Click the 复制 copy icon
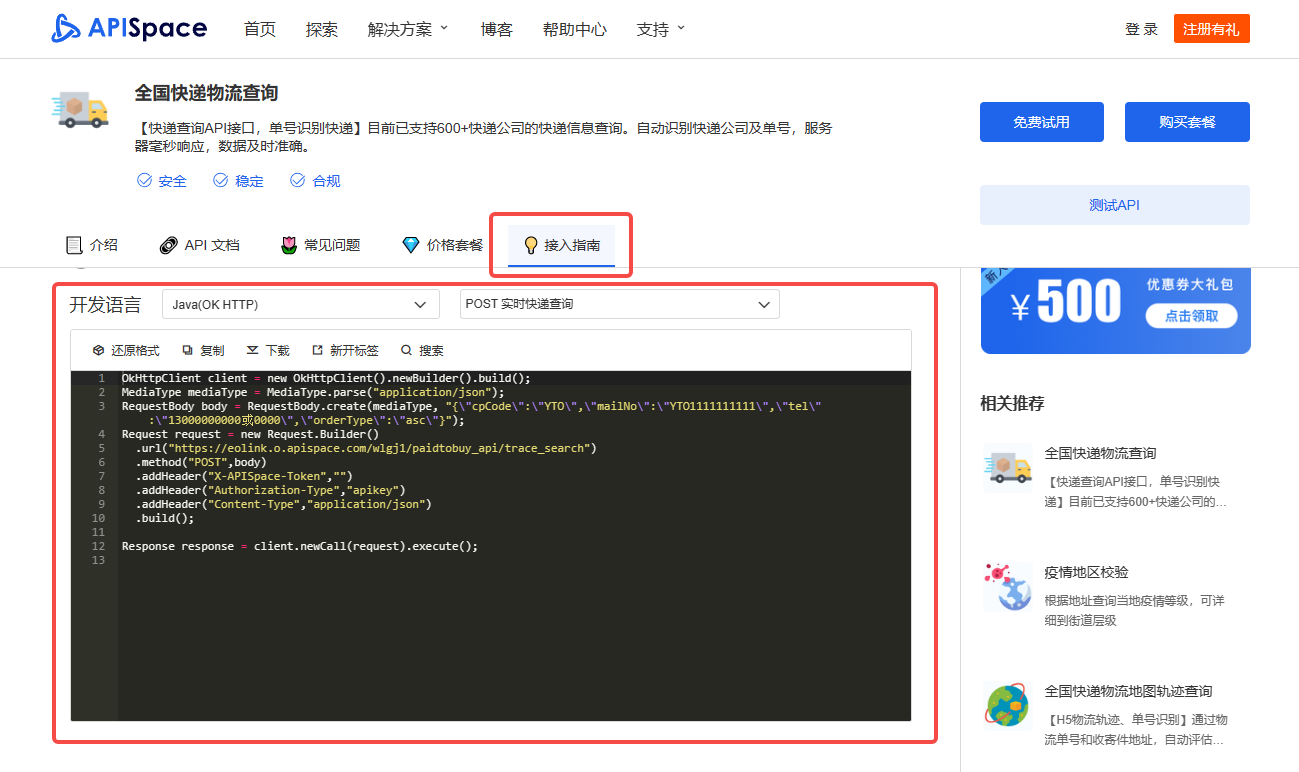Screen dimensions: 1299x772 tap(187, 351)
